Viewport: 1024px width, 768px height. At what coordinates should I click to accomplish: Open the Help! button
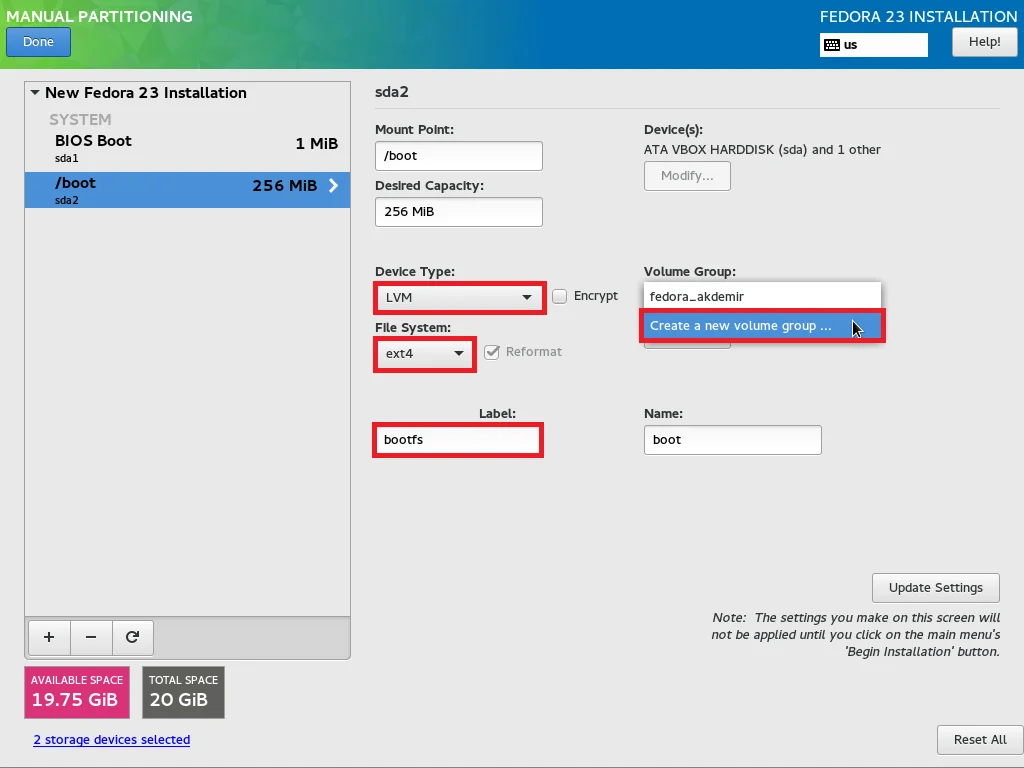(984, 42)
